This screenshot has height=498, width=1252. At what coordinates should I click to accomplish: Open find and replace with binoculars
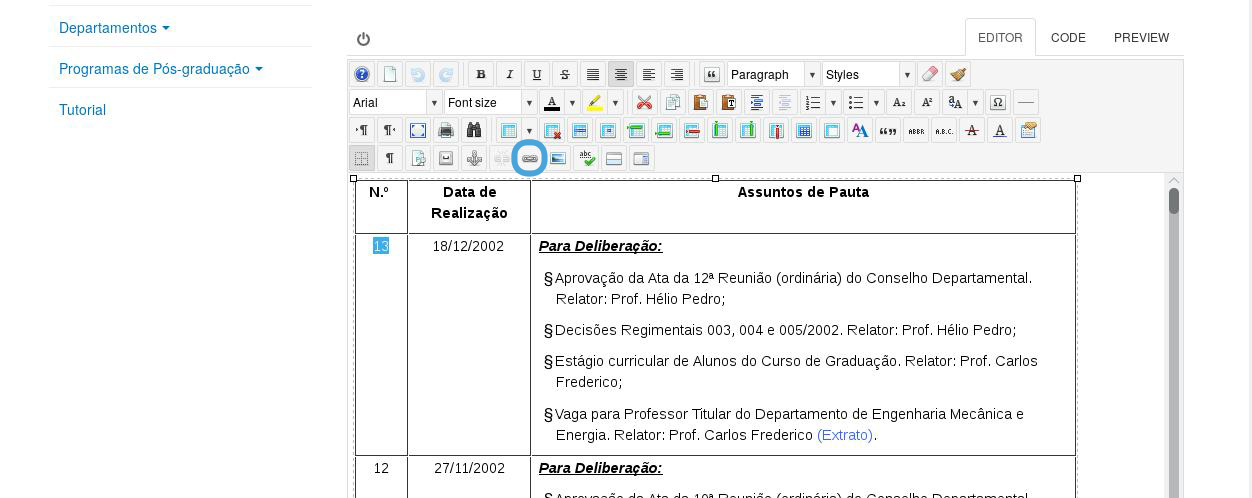474,130
